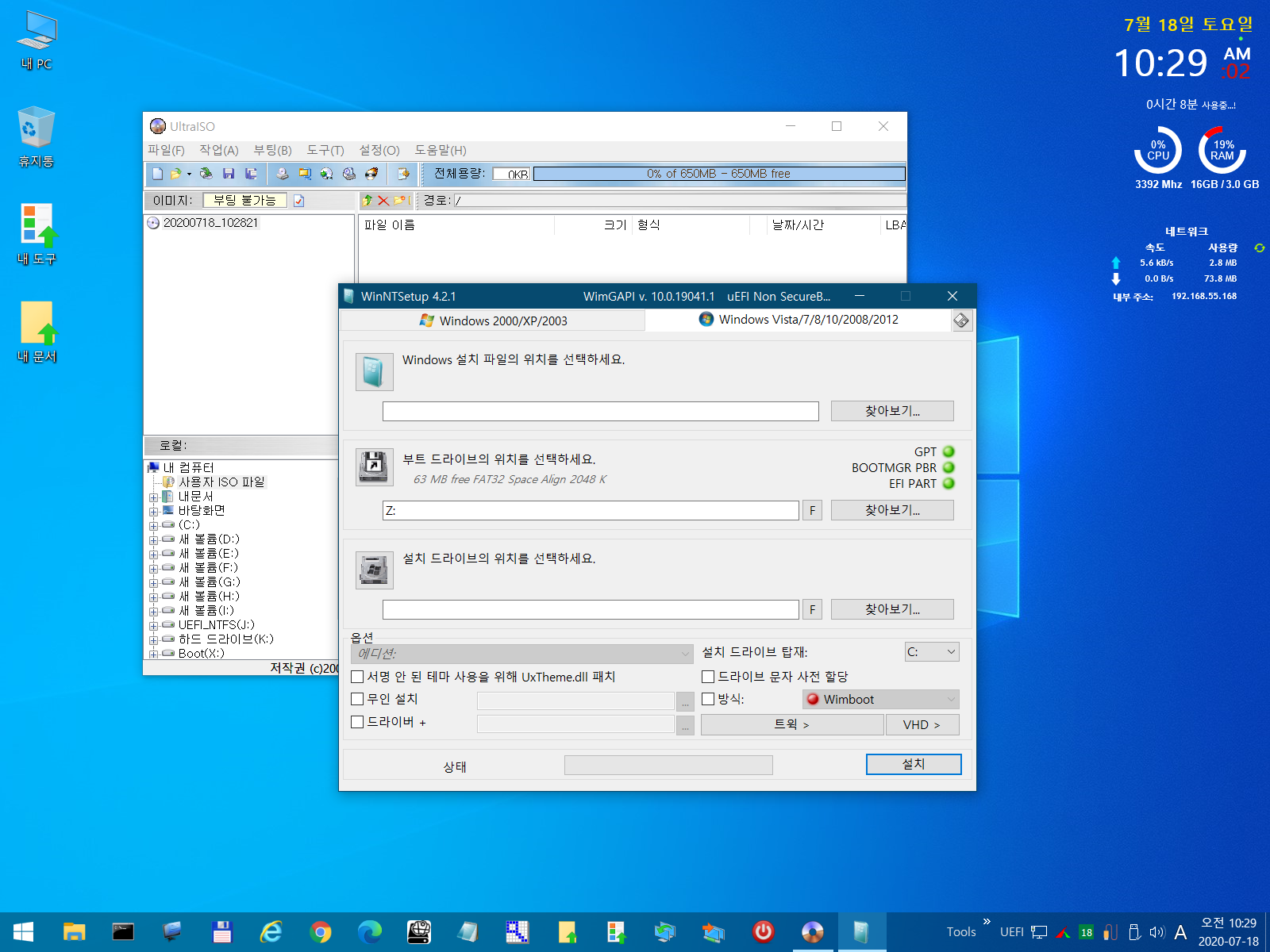Click Up folder icon in UltraISO path bar
The width and height of the screenshot is (1270, 952).
368,201
